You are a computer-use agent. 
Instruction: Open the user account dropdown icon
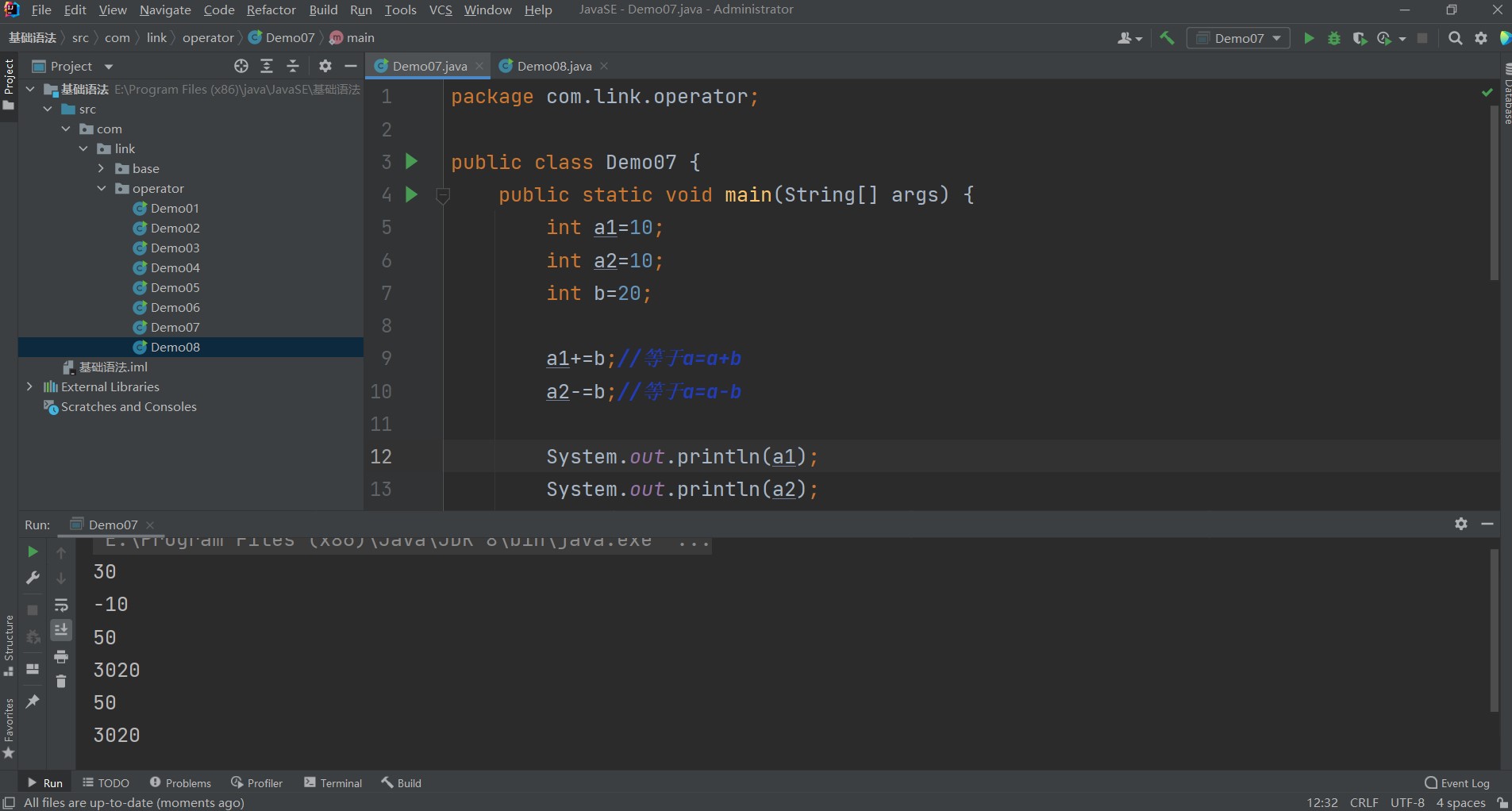(x=1129, y=38)
